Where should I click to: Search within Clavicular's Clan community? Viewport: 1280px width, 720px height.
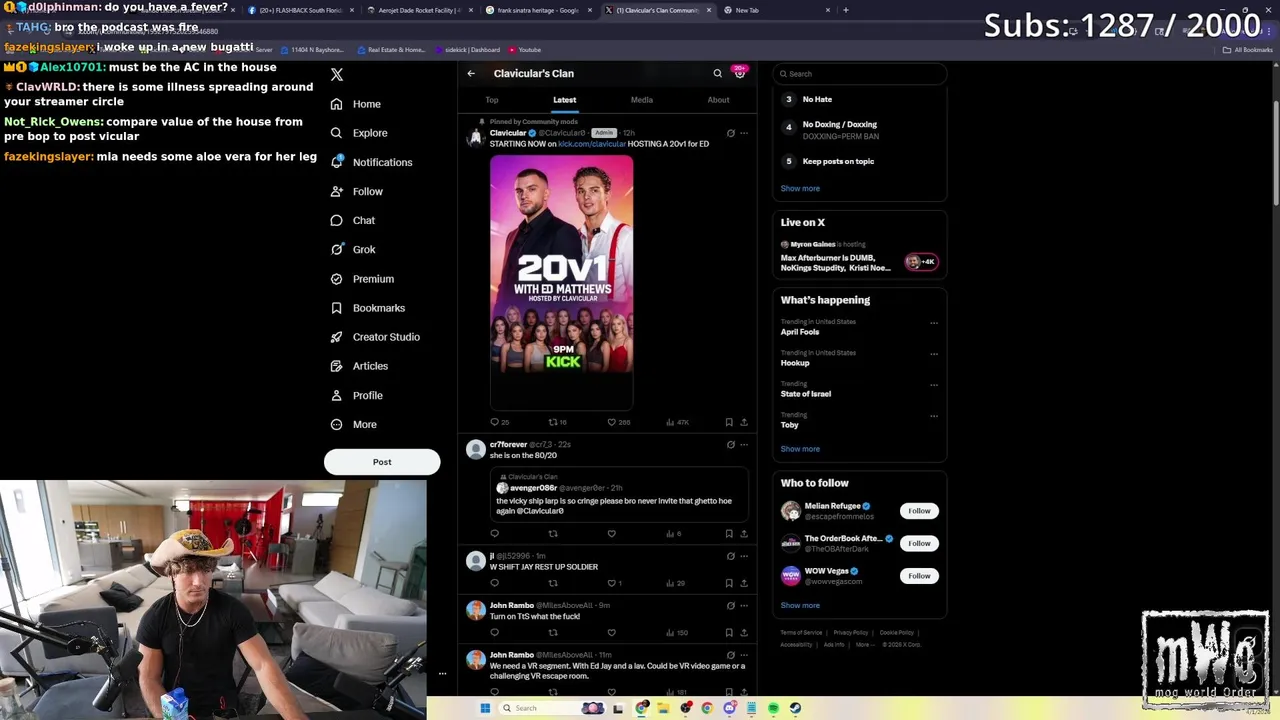coord(717,73)
